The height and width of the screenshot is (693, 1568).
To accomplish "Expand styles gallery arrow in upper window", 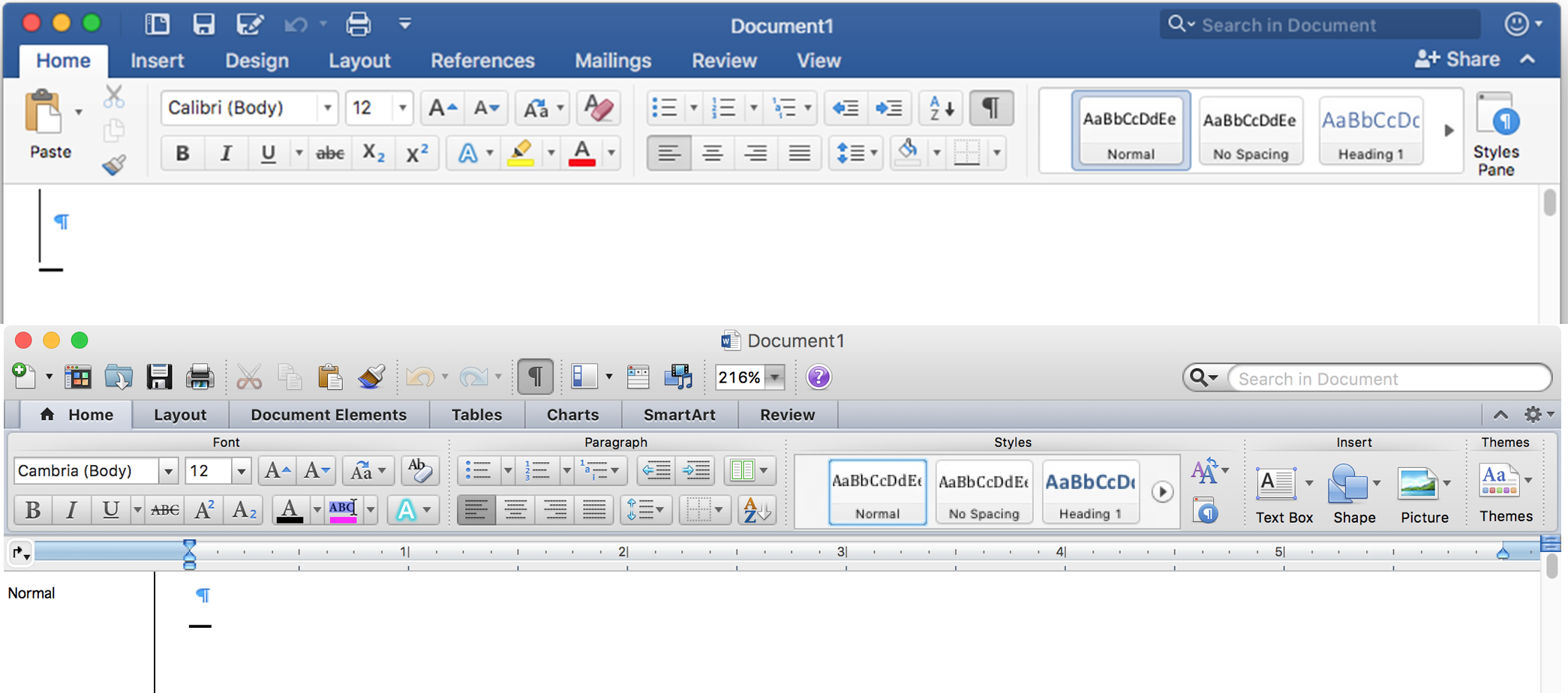I will click(x=1449, y=130).
